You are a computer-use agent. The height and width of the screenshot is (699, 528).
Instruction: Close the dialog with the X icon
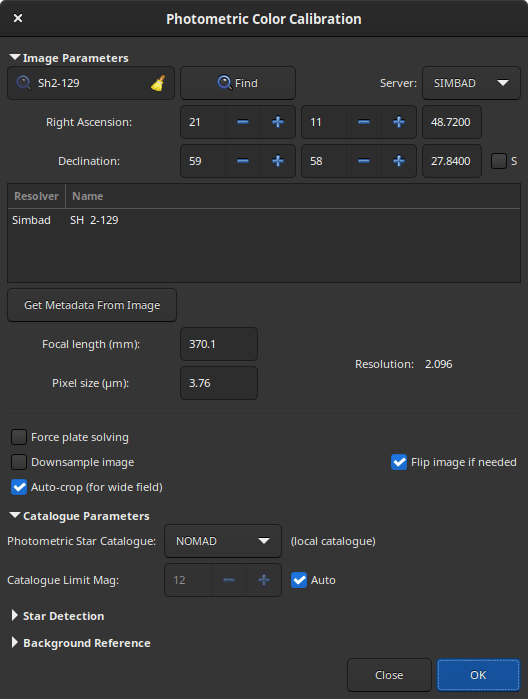pyautogui.click(x=18, y=18)
